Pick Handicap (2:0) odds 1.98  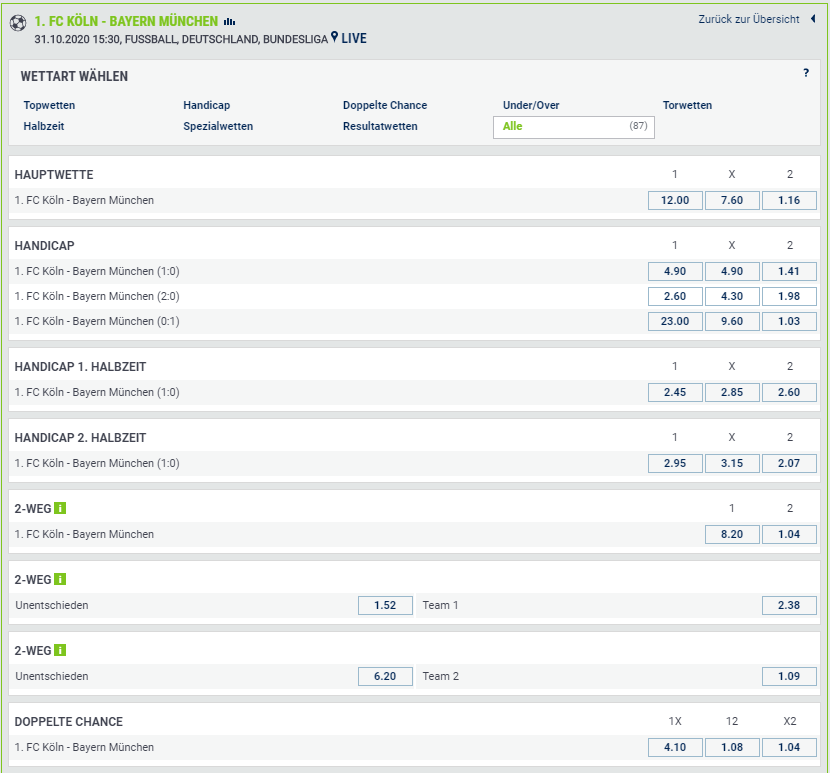(789, 296)
